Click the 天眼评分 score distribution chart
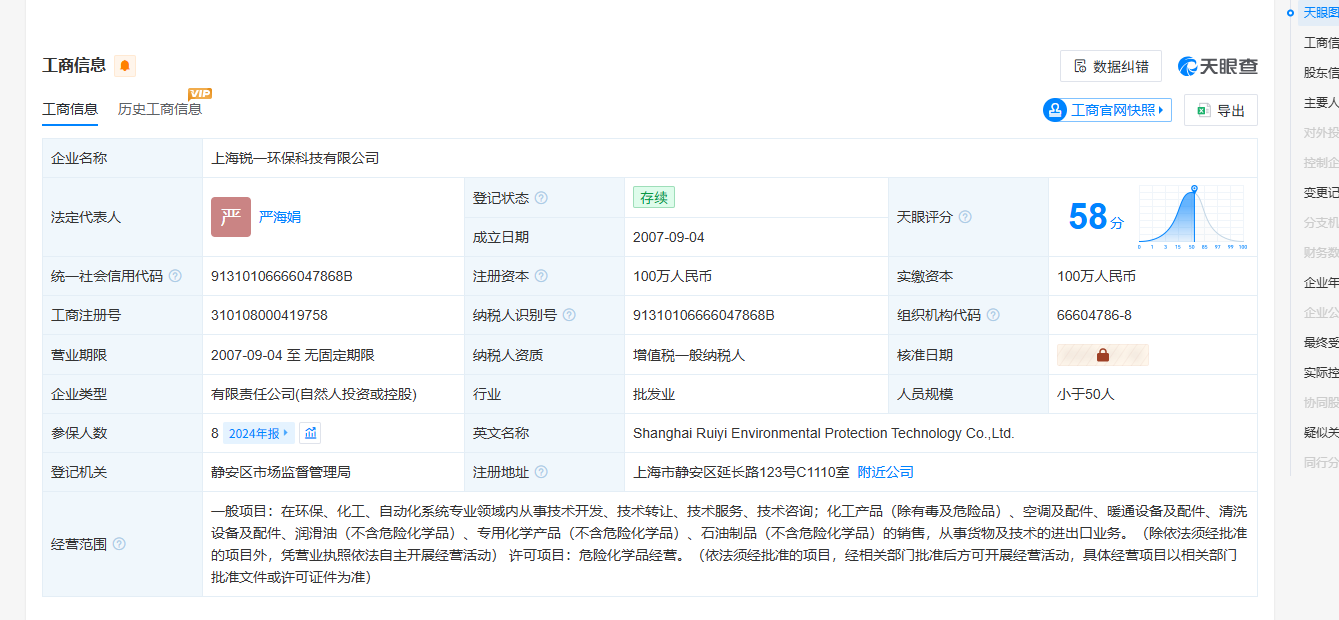This screenshot has height=620, width=1339. click(x=1191, y=217)
